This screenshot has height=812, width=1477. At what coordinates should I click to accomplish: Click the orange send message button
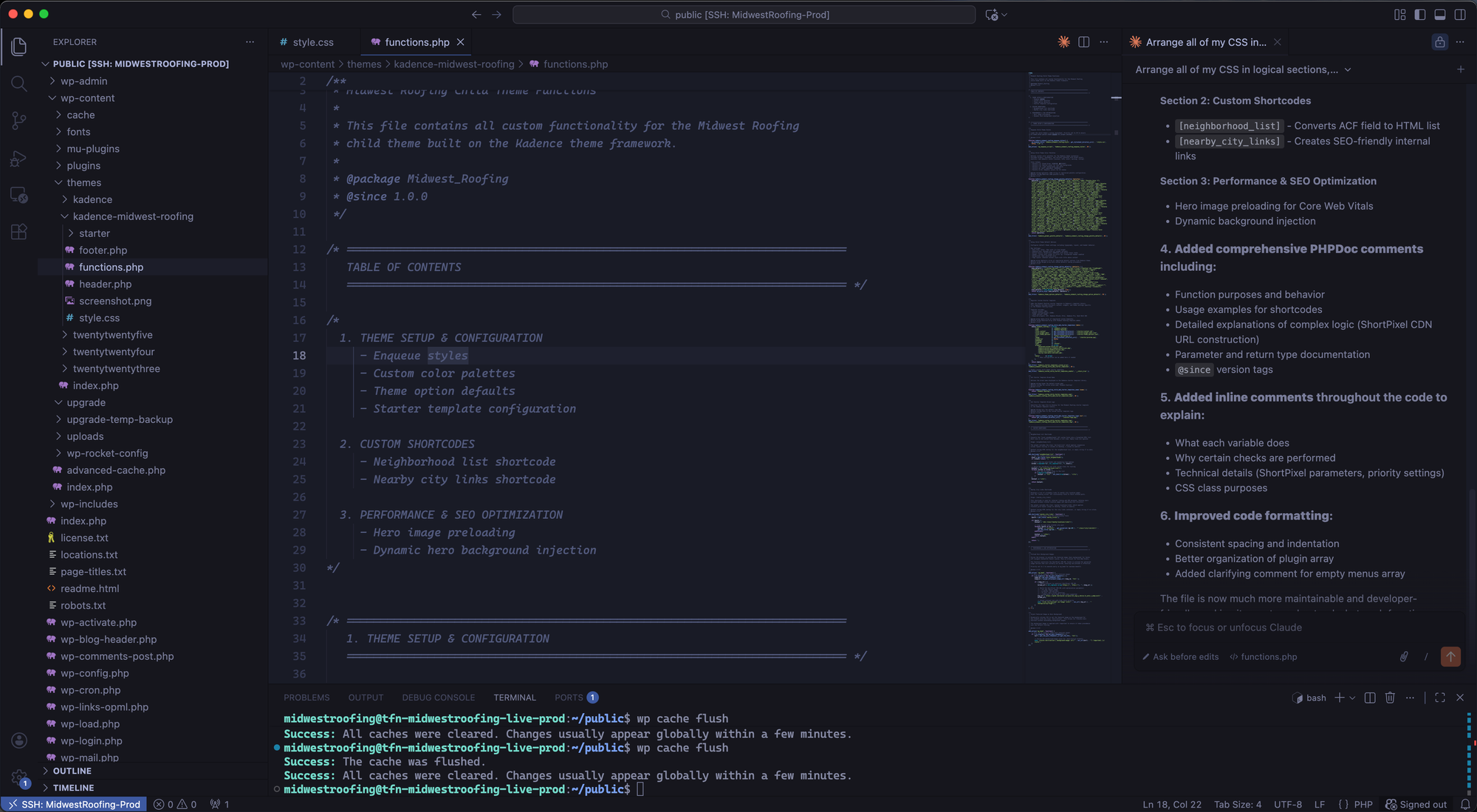click(x=1450, y=656)
